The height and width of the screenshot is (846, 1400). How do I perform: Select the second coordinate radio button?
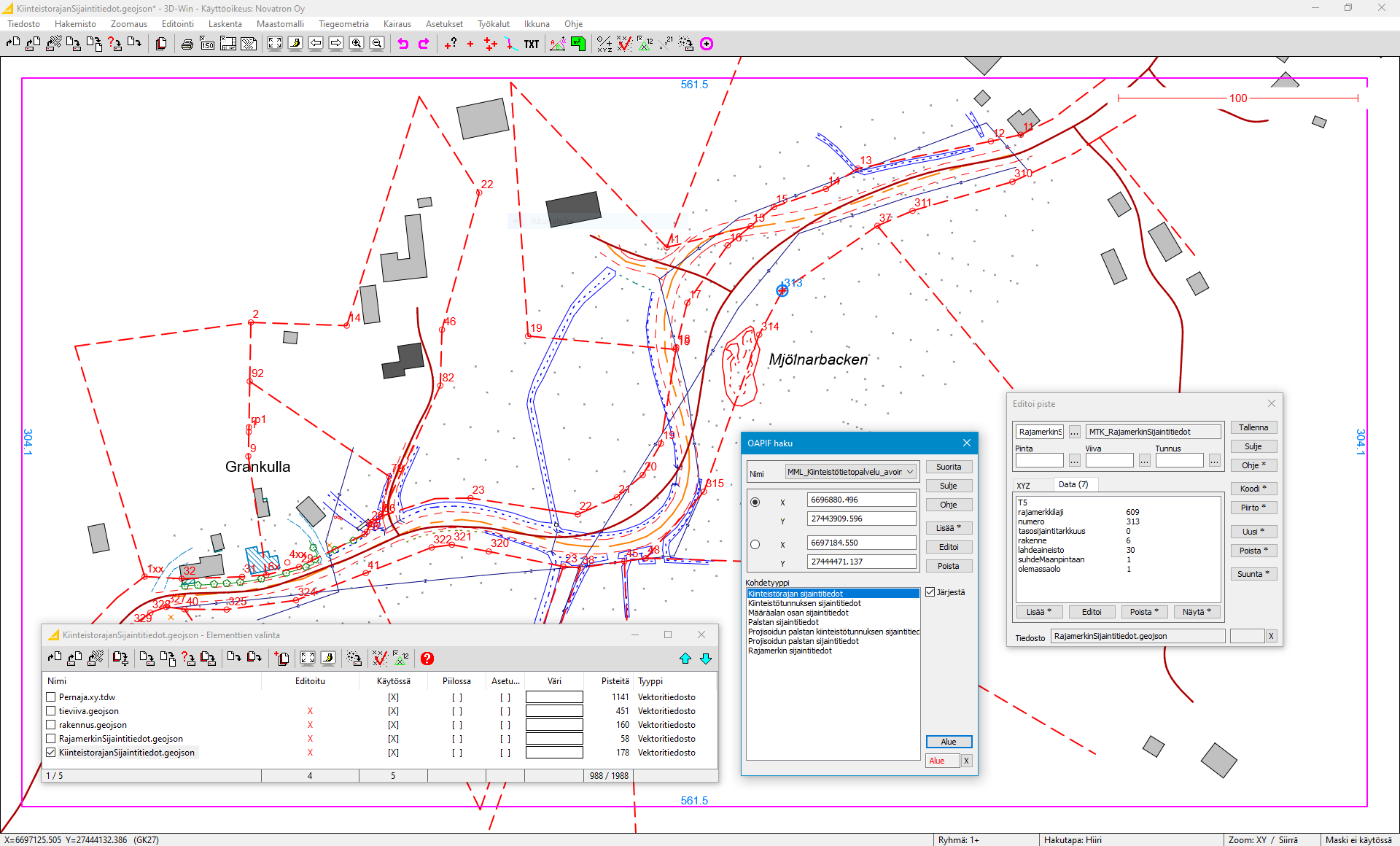pyautogui.click(x=755, y=544)
